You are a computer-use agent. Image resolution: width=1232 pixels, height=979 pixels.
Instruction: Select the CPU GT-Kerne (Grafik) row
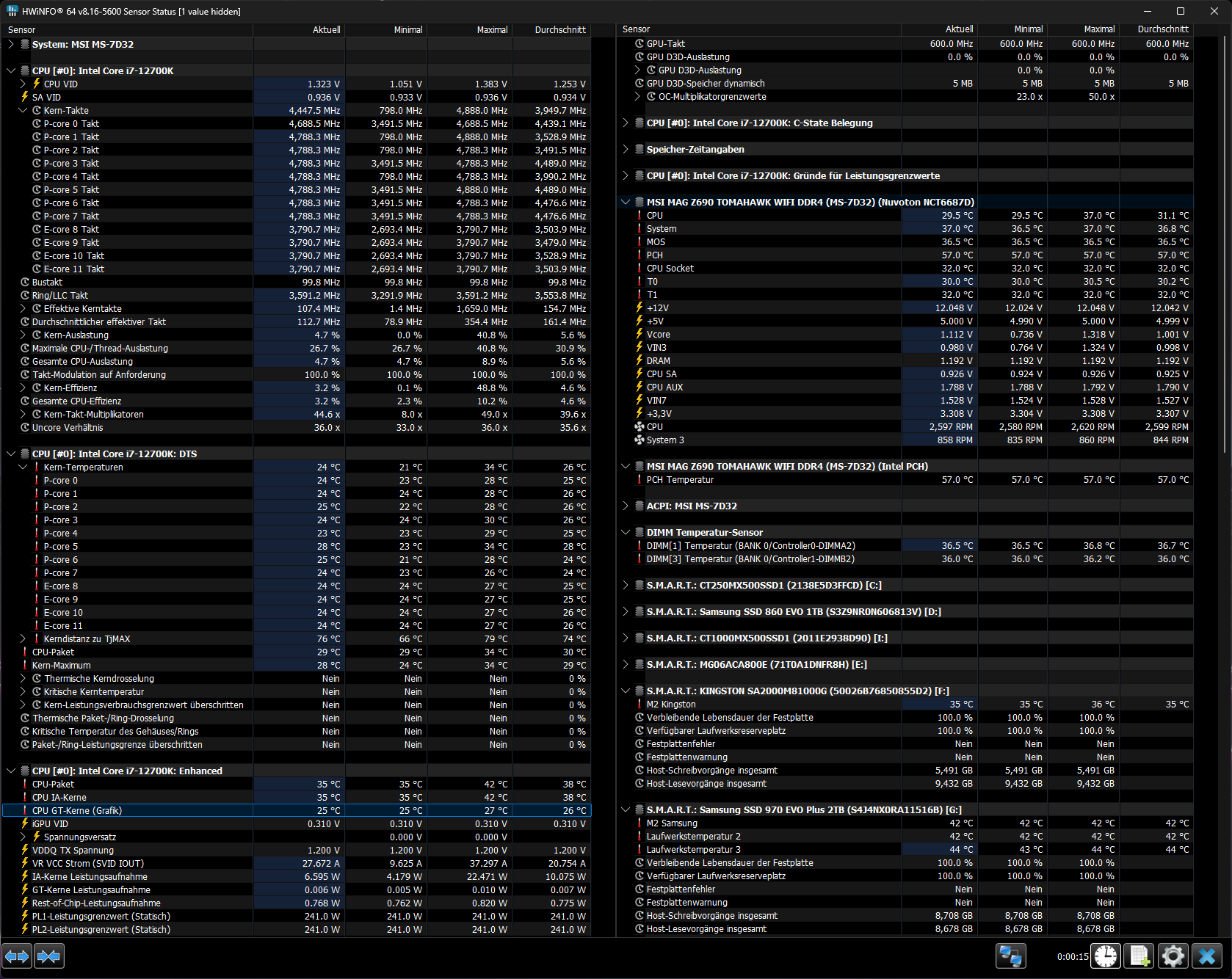tap(297, 811)
